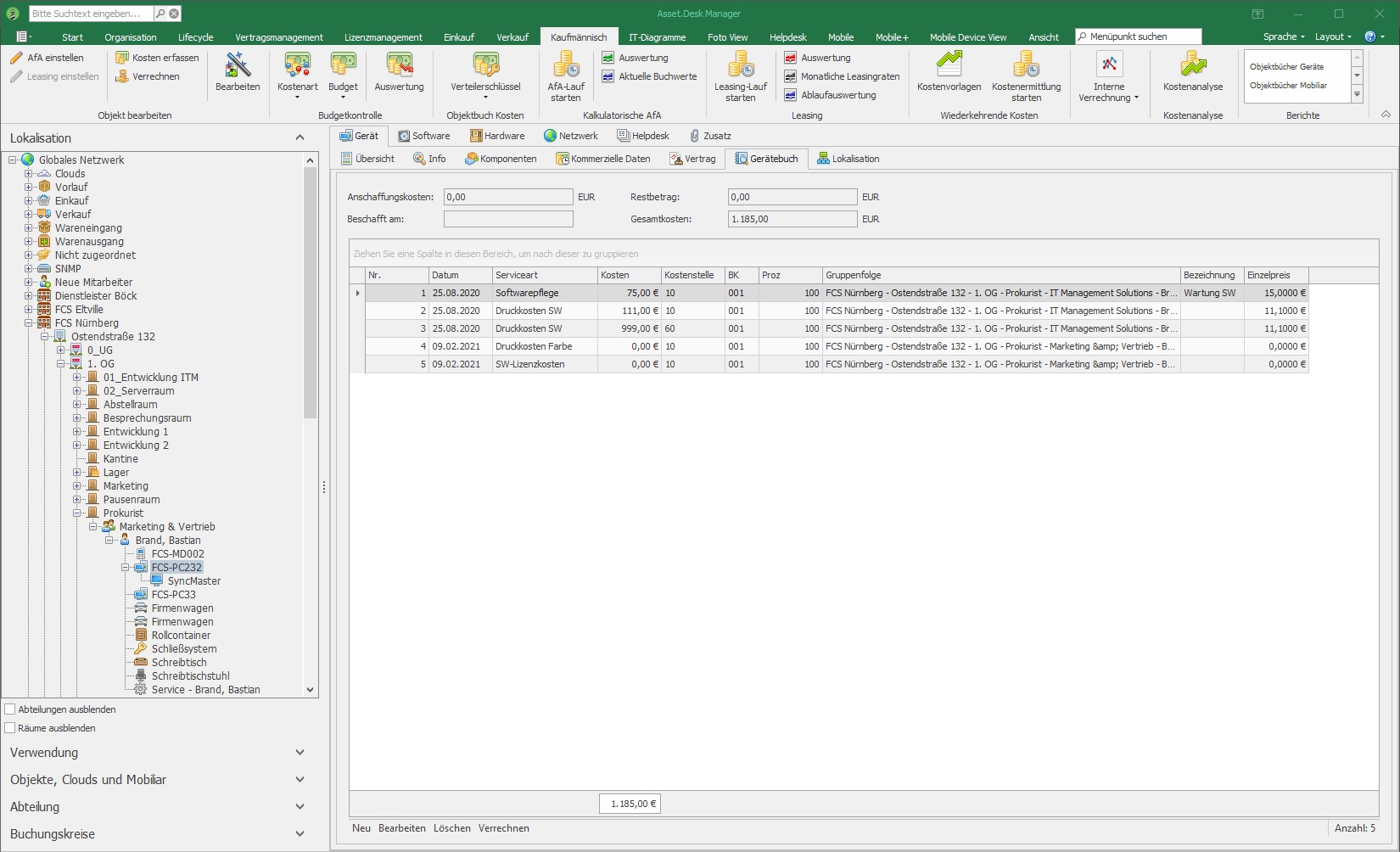Open the Verteilerschlüssel tool

click(485, 72)
